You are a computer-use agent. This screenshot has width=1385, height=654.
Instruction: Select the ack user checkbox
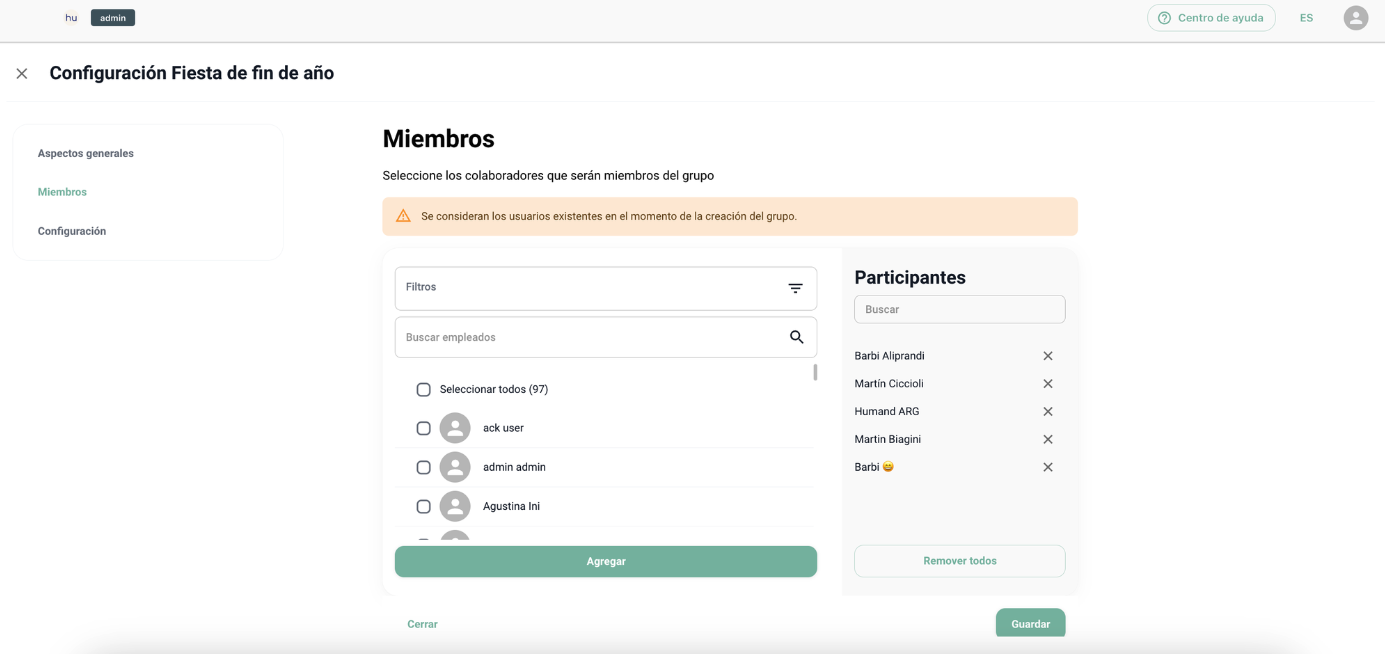(x=424, y=428)
